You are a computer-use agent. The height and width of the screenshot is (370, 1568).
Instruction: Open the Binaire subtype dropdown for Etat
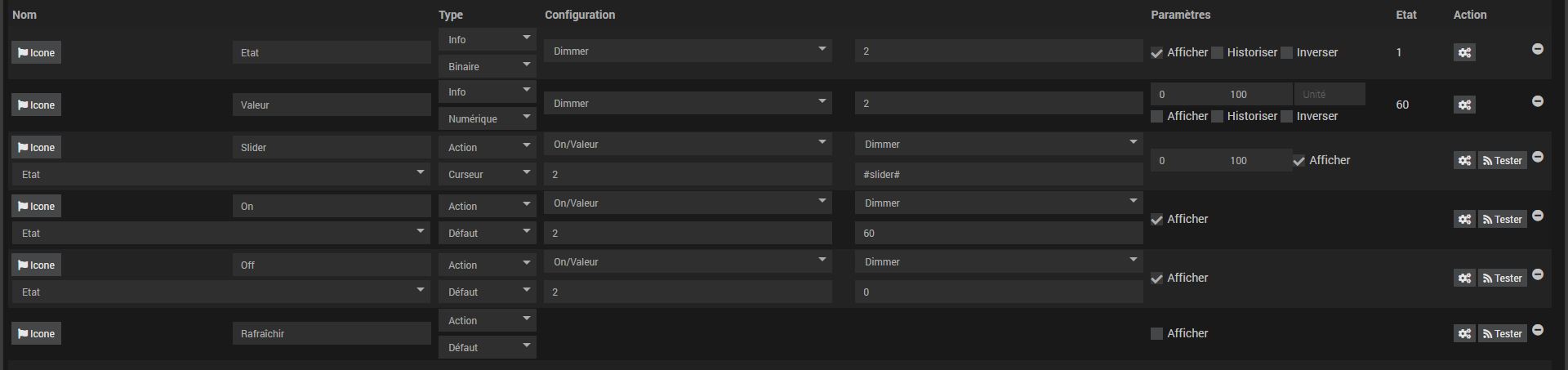tap(487, 67)
